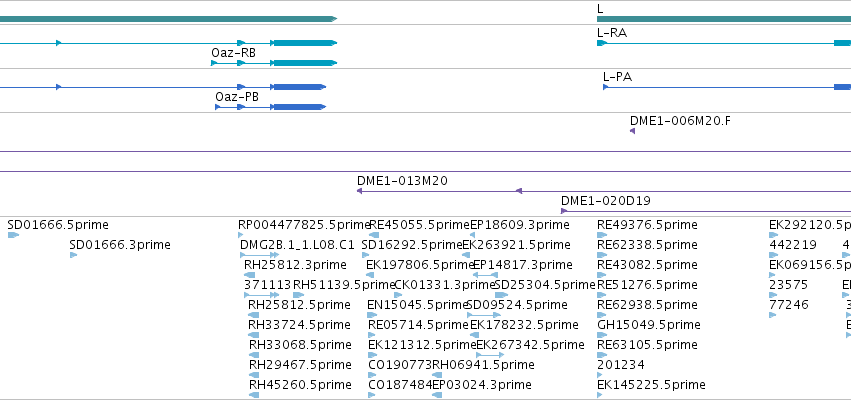Click the 201234 feature label
Image resolution: width=851 pixels, height=400 pixels.
tap(621, 365)
